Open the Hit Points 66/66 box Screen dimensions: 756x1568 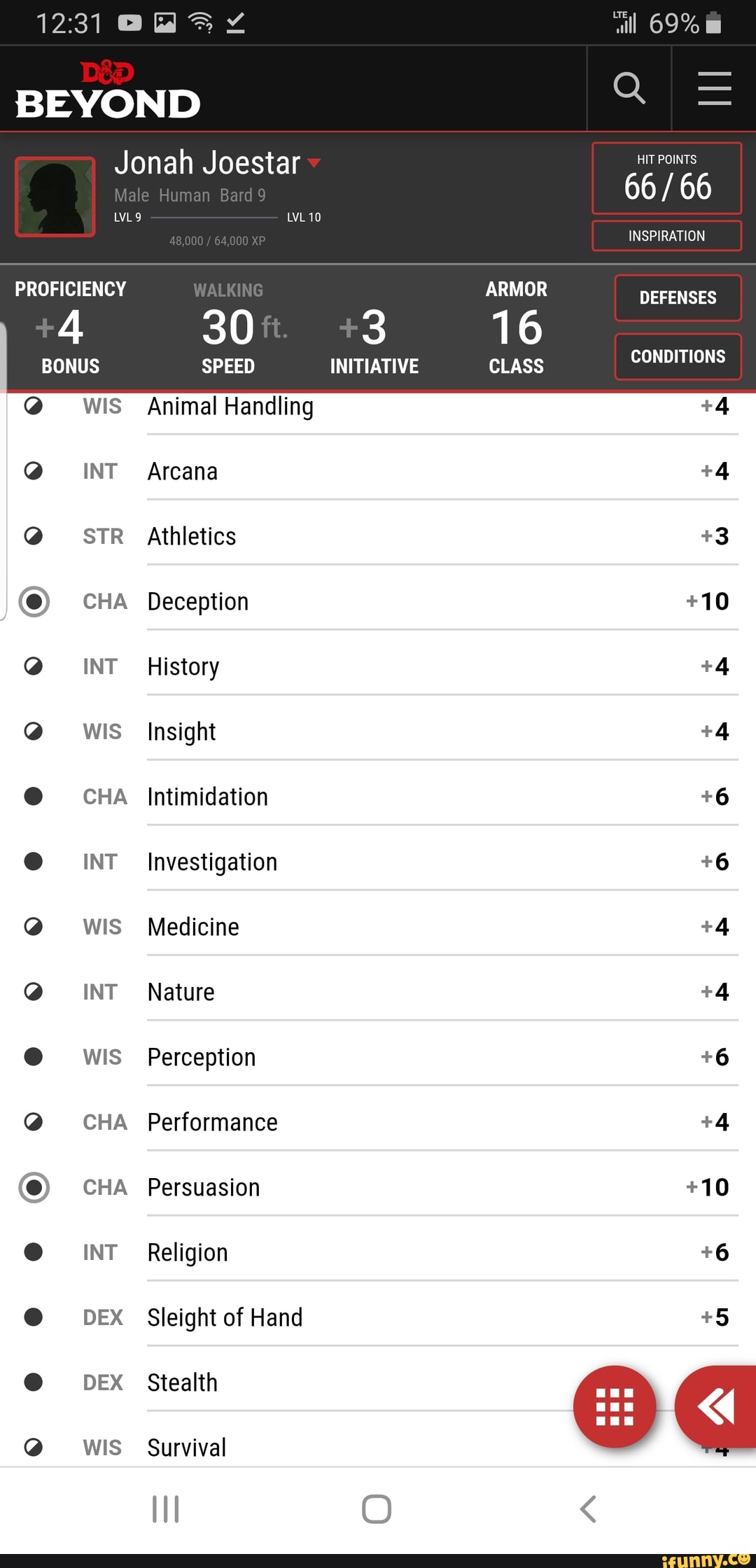[667, 178]
